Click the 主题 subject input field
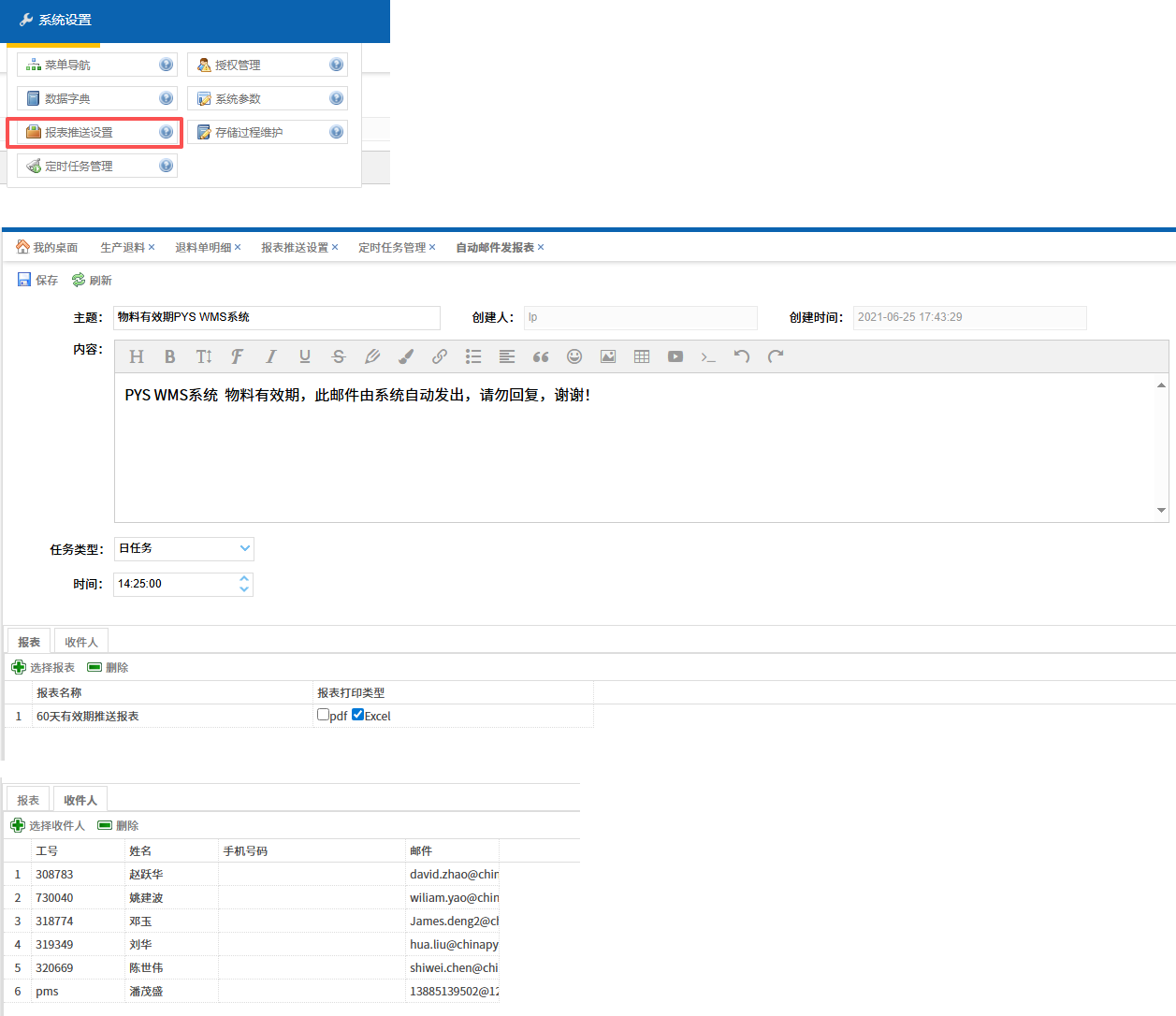Viewport: 1176px width, 1016px height. pyautogui.click(x=276, y=318)
